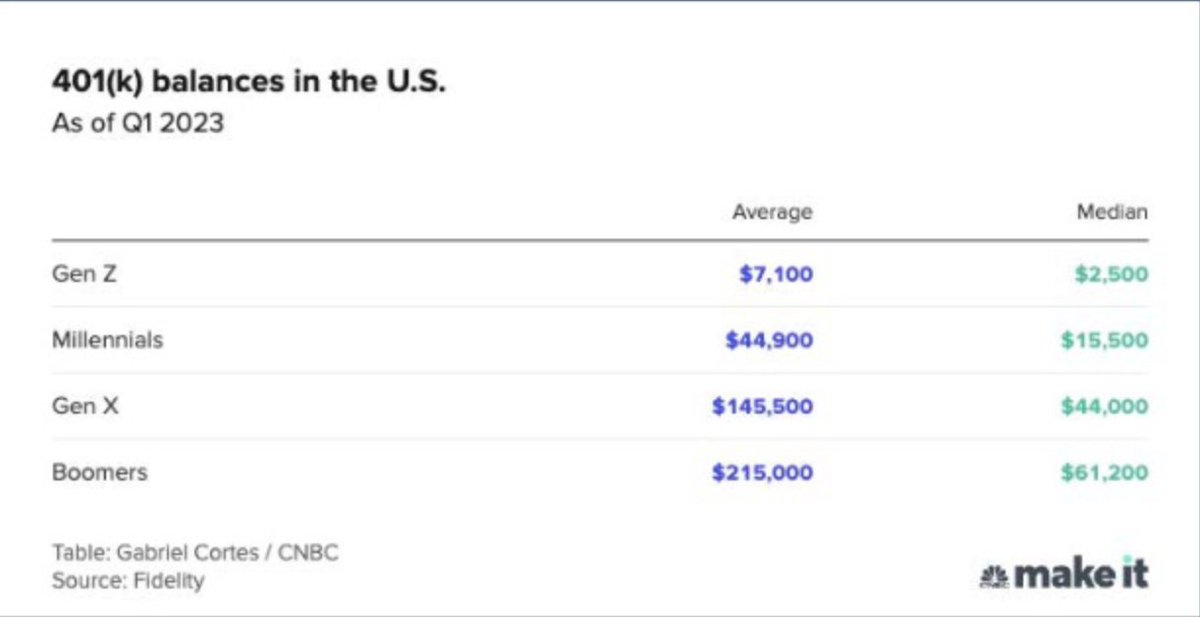Image resolution: width=1200 pixels, height=617 pixels.
Task: Click the Millennials row label
Action: coord(107,340)
